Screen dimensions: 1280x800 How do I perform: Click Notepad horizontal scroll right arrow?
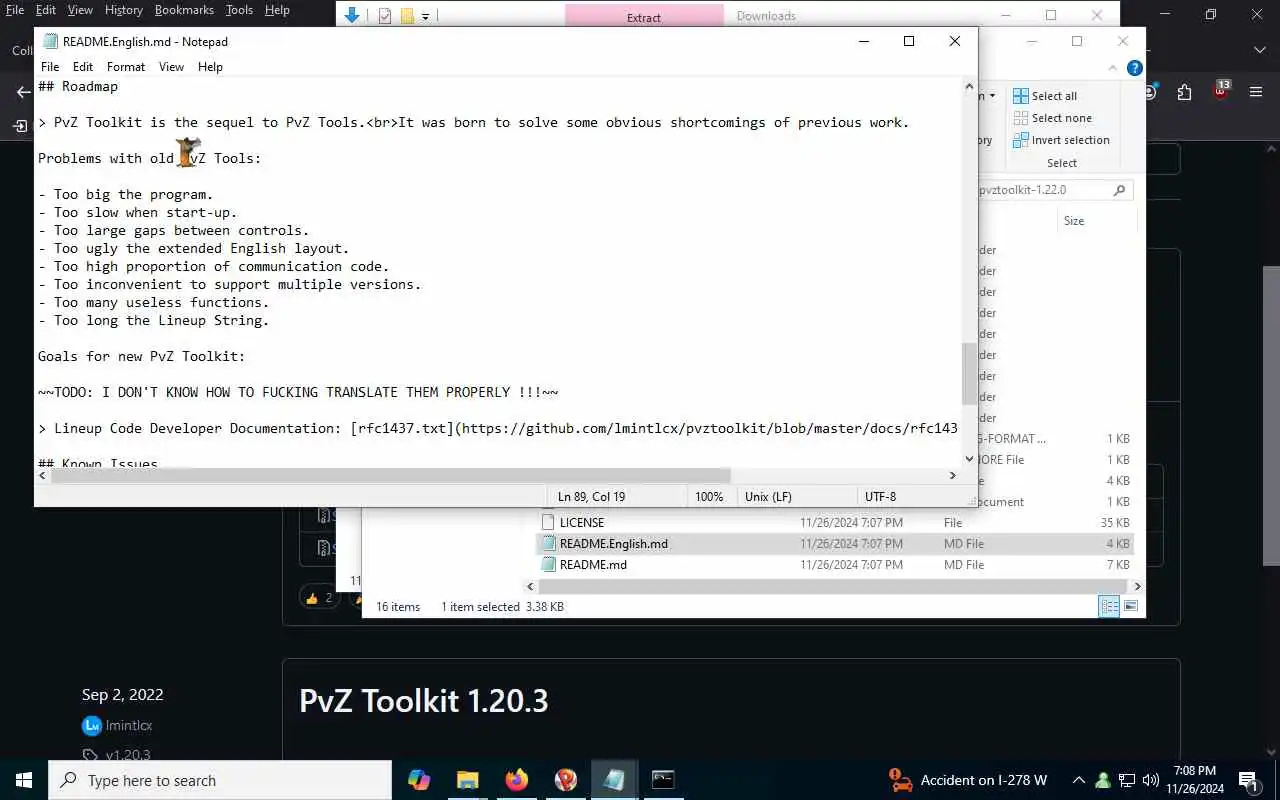pos(952,476)
